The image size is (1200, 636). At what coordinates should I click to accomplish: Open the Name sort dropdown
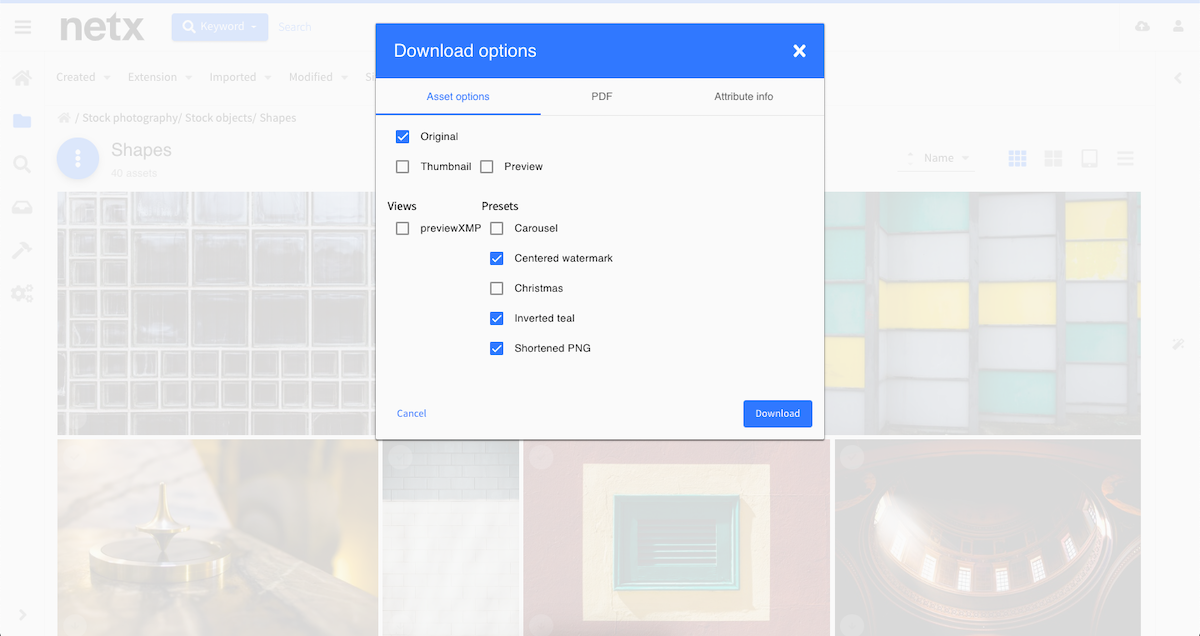pyautogui.click(x=946, y=158)
